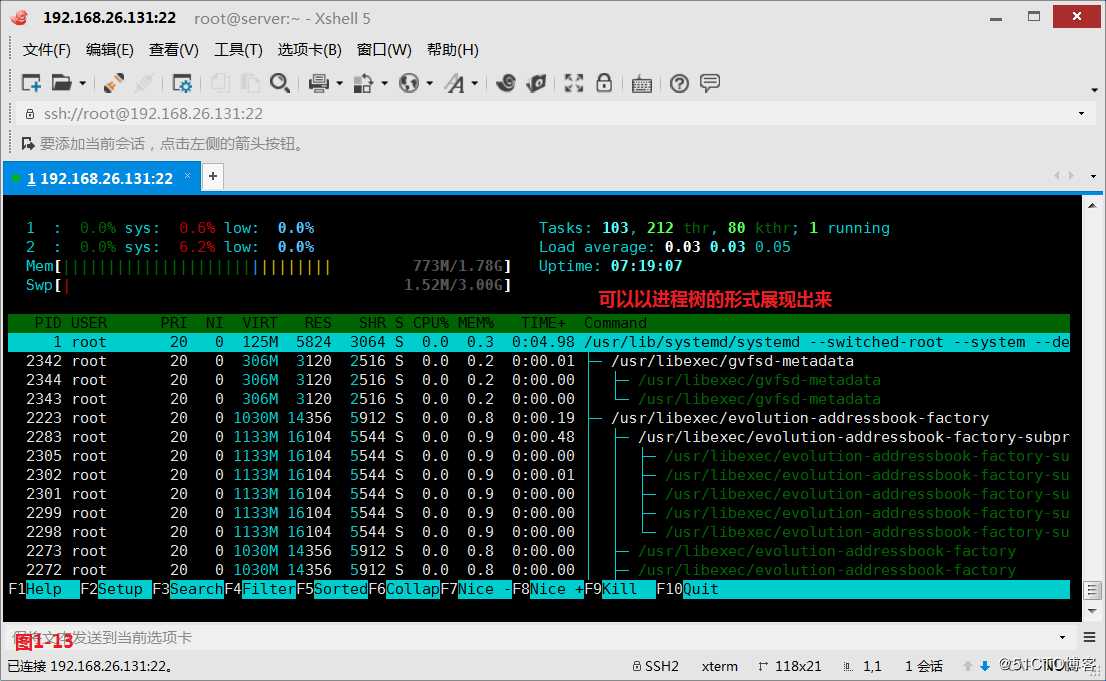Click the toolbar overflow arrow at right
Image resolution: width=1106 pixels, height=681 pixels.
tap(1094, 90)
